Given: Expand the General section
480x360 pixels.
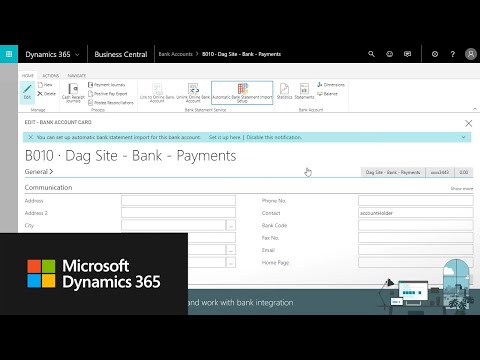Looking at the screenshot, I should tap(39, 171).
